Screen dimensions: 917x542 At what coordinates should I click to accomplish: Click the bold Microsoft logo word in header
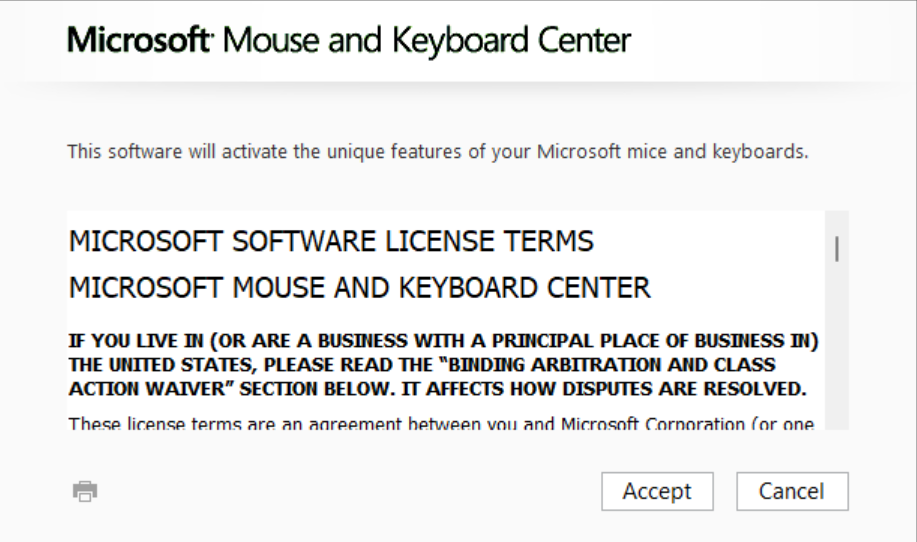(139, 40)
